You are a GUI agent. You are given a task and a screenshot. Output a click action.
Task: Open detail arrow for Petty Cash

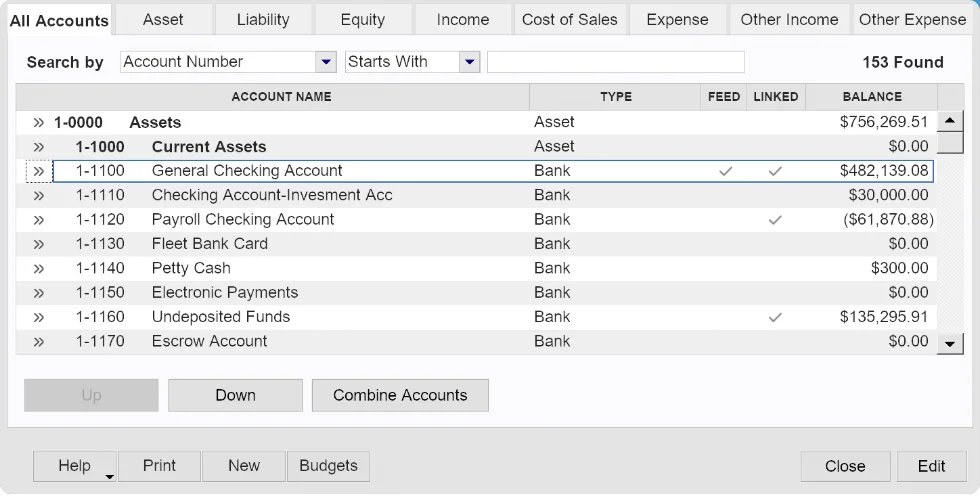click(39, 269)
